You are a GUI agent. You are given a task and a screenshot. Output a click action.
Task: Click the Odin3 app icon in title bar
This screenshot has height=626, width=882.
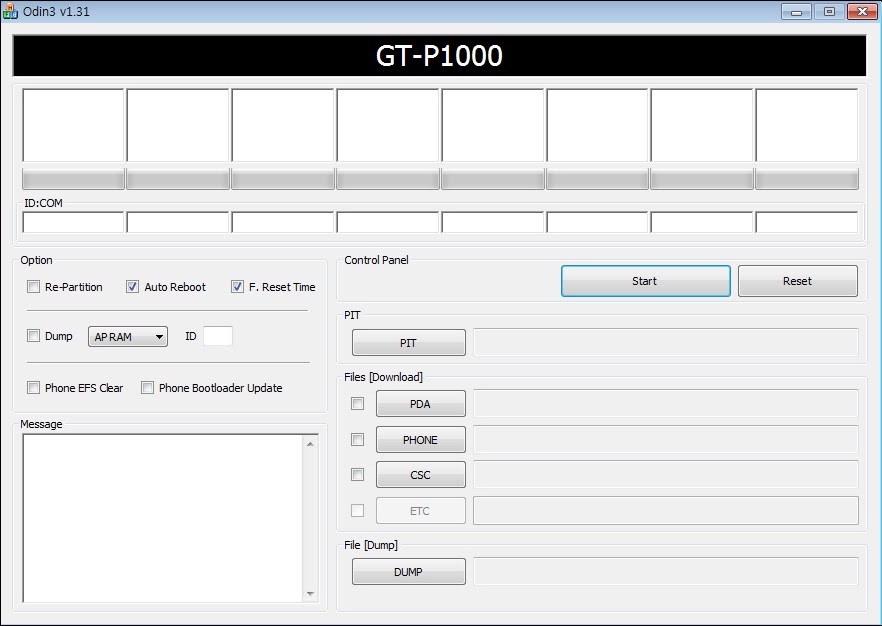(10, 11)
